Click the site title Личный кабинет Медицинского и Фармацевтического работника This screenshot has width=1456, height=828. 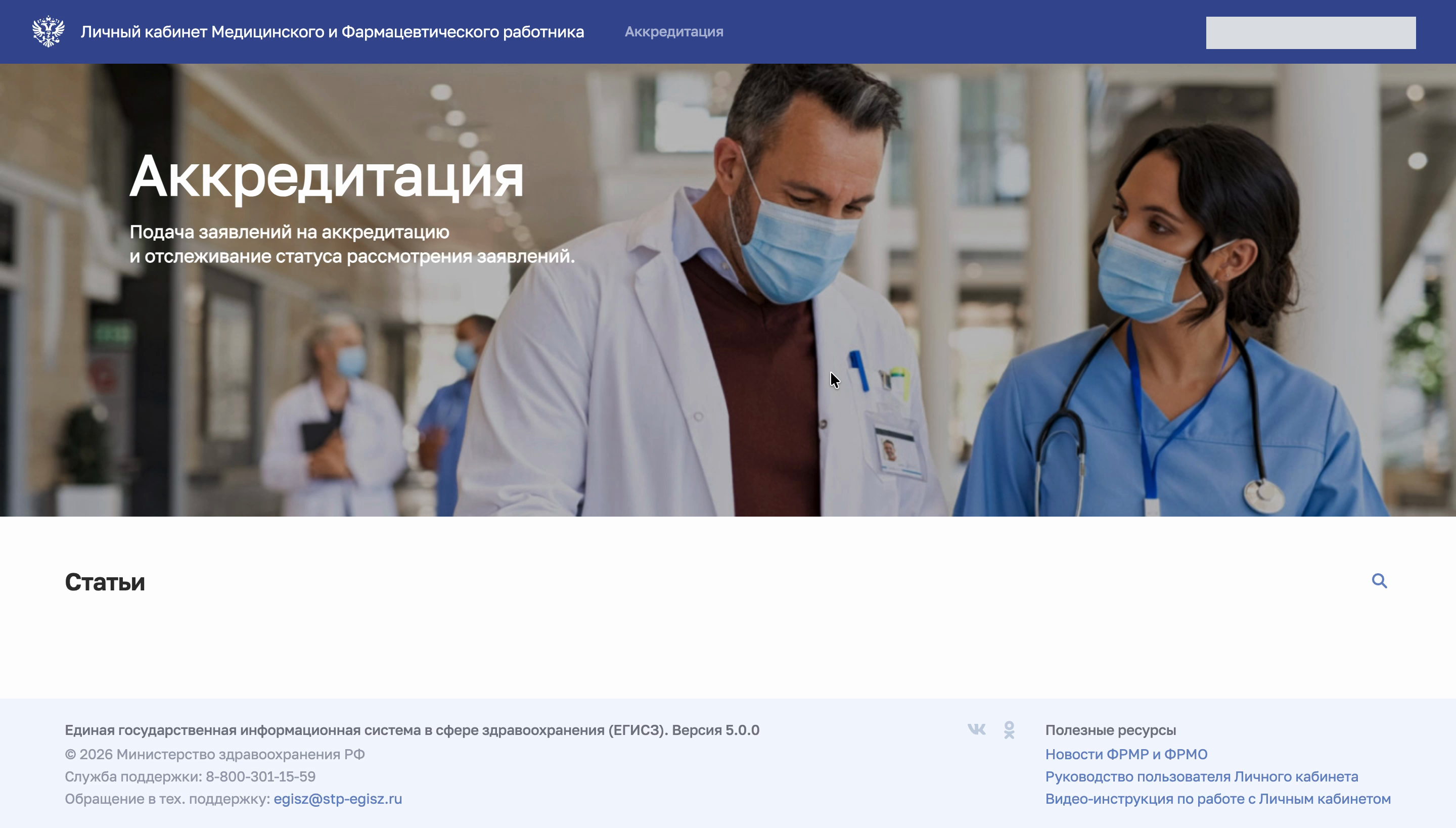pos(332,31)
